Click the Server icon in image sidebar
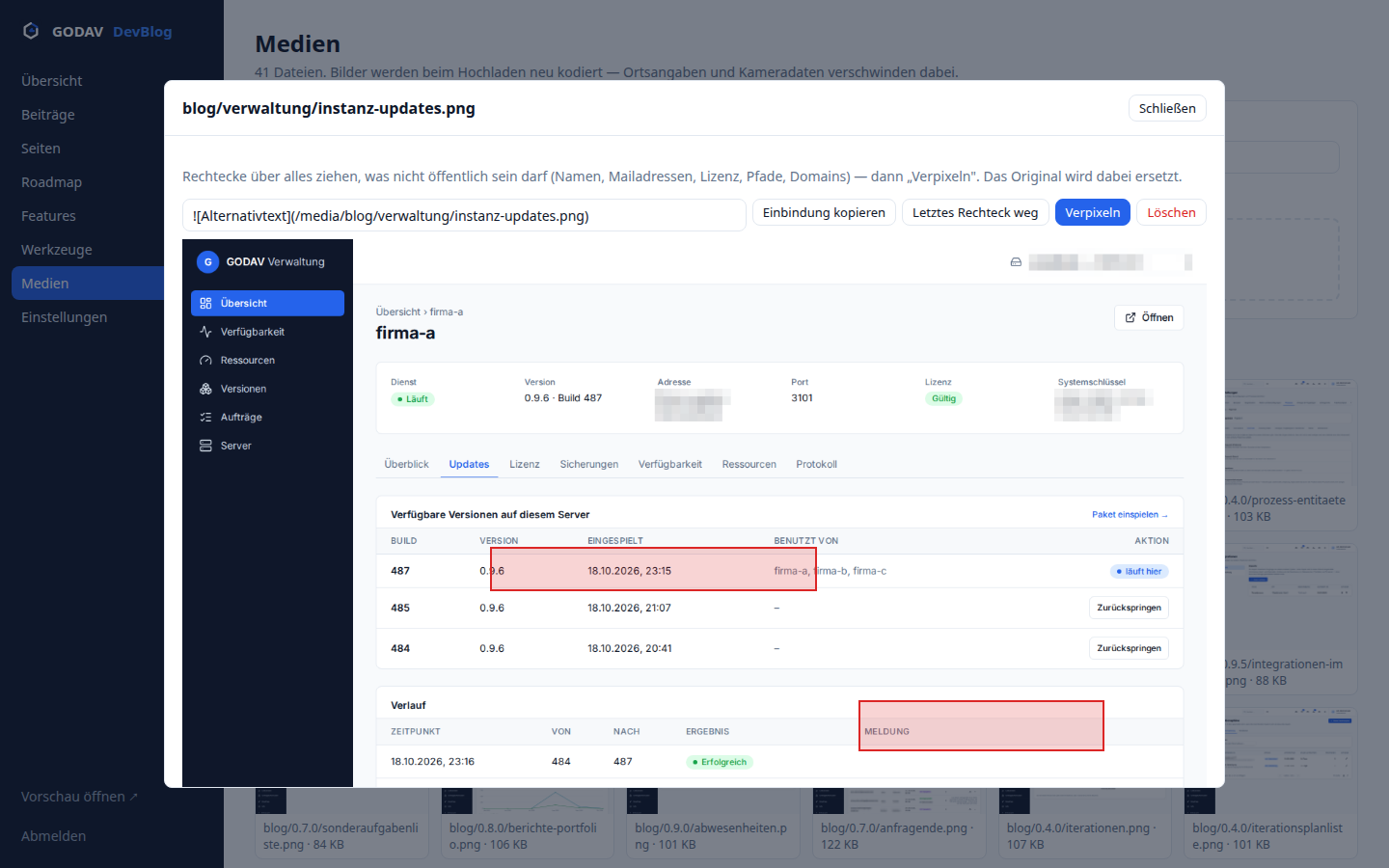Image resolution: width=1389 pixels, height=868 pixels. [205, 446]
